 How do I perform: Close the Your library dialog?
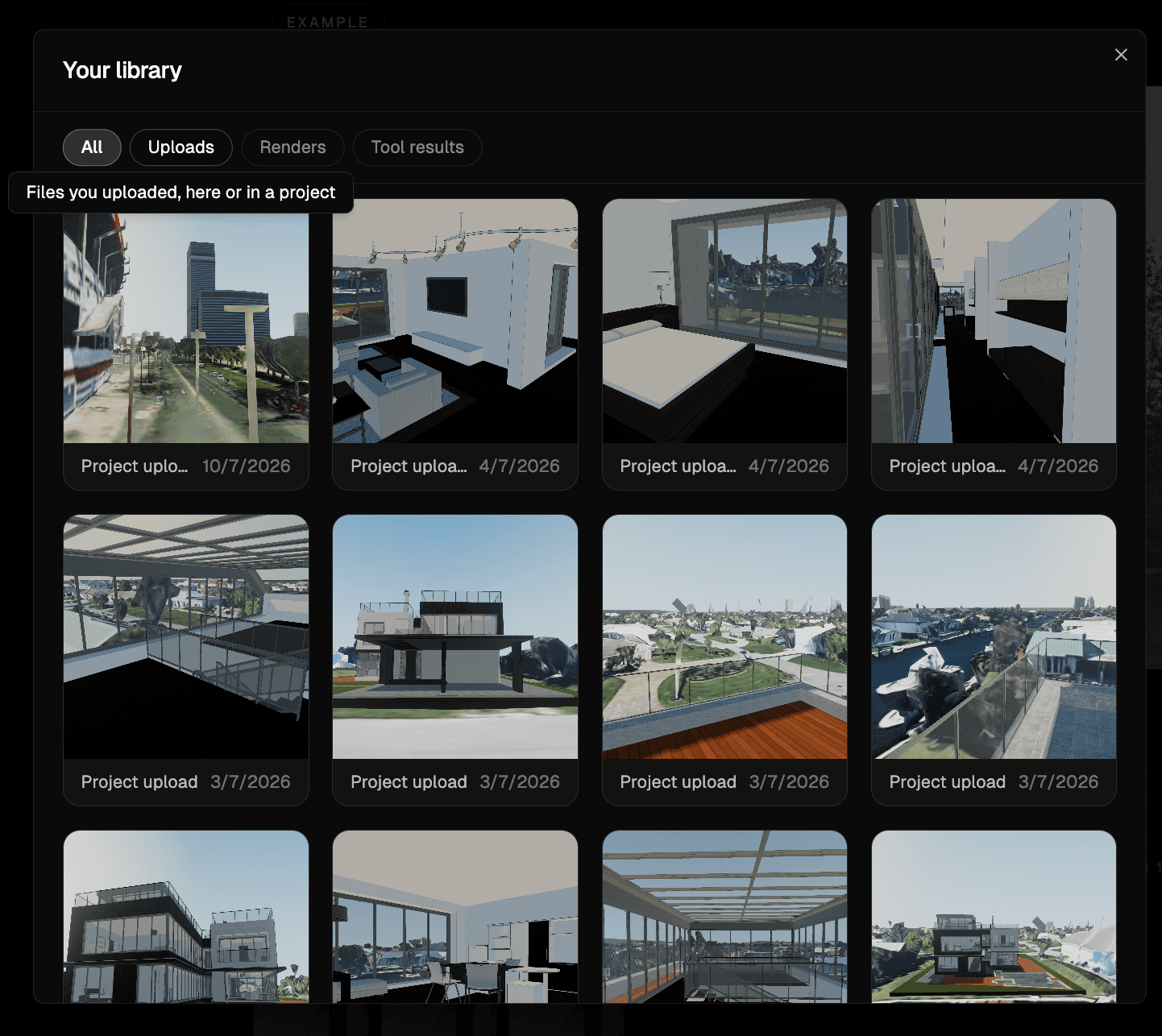coord(1121,55)
